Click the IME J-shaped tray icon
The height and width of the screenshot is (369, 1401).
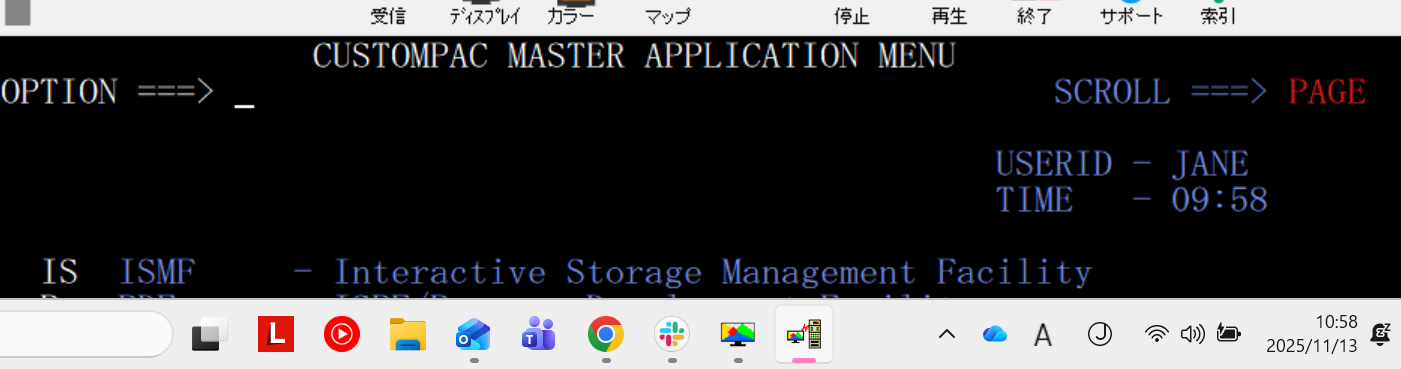(x=1100, y=334)
